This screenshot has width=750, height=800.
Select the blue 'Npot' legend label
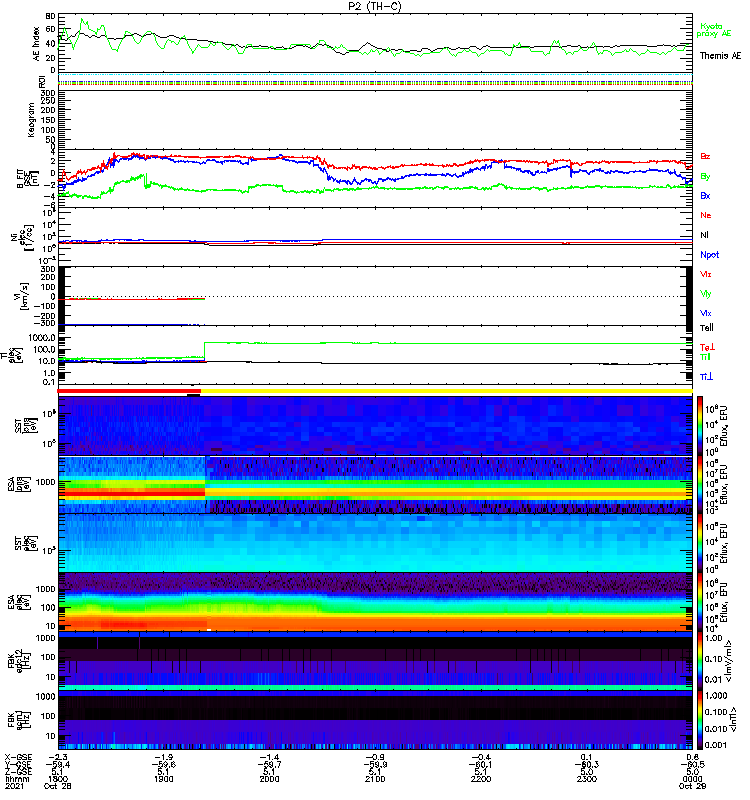click(710, 255)
